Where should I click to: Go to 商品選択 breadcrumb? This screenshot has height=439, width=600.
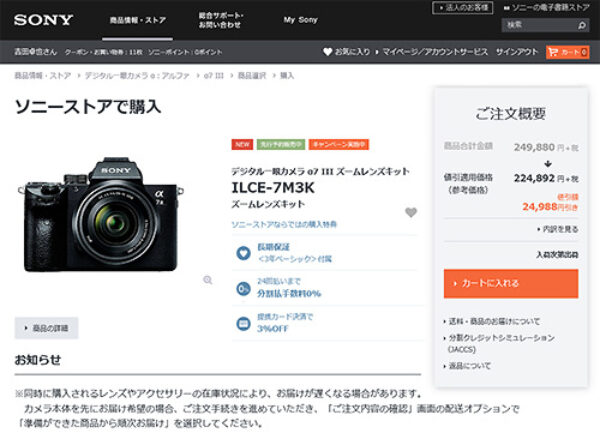coord(252,75)
